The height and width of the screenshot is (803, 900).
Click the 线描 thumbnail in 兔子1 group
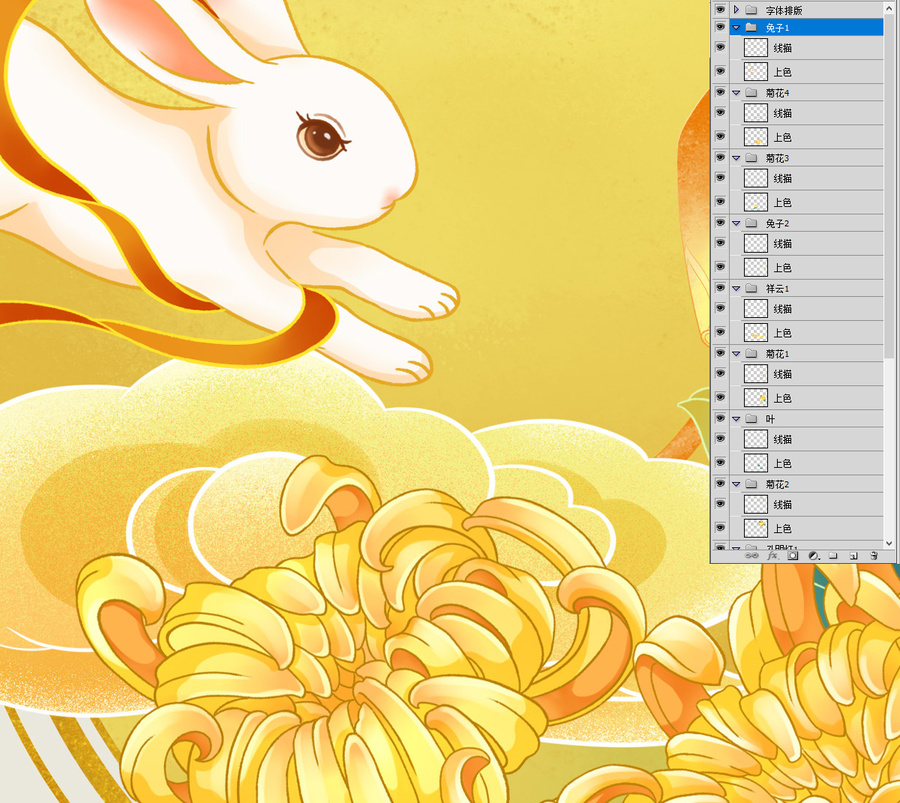tap(755, 48)
